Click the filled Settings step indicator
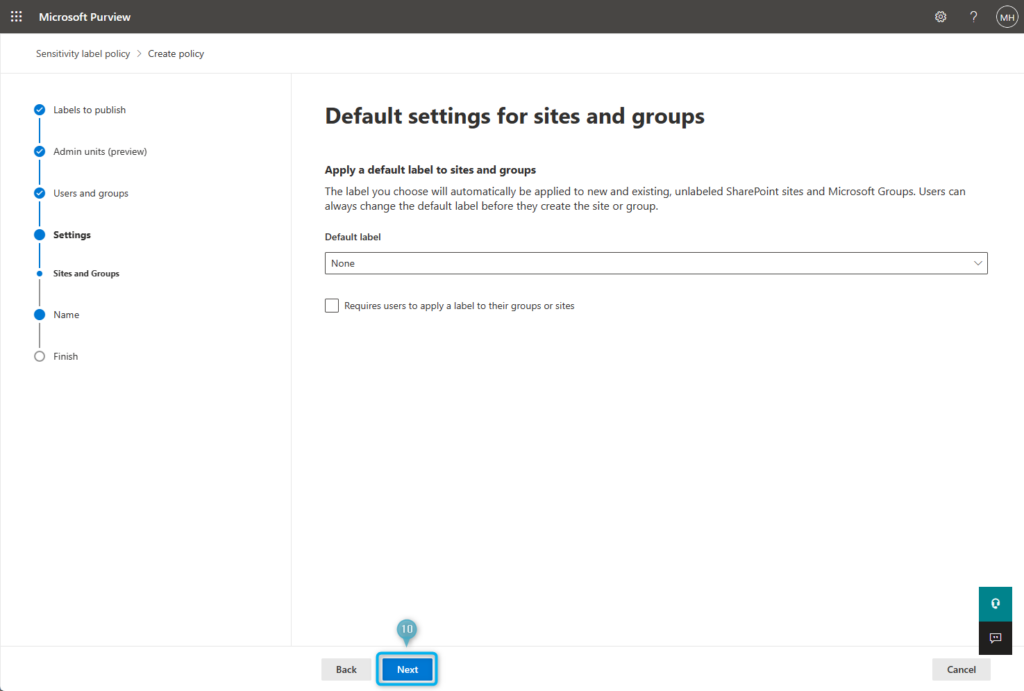Screen dimensions: 1024x691 (39, 234)
